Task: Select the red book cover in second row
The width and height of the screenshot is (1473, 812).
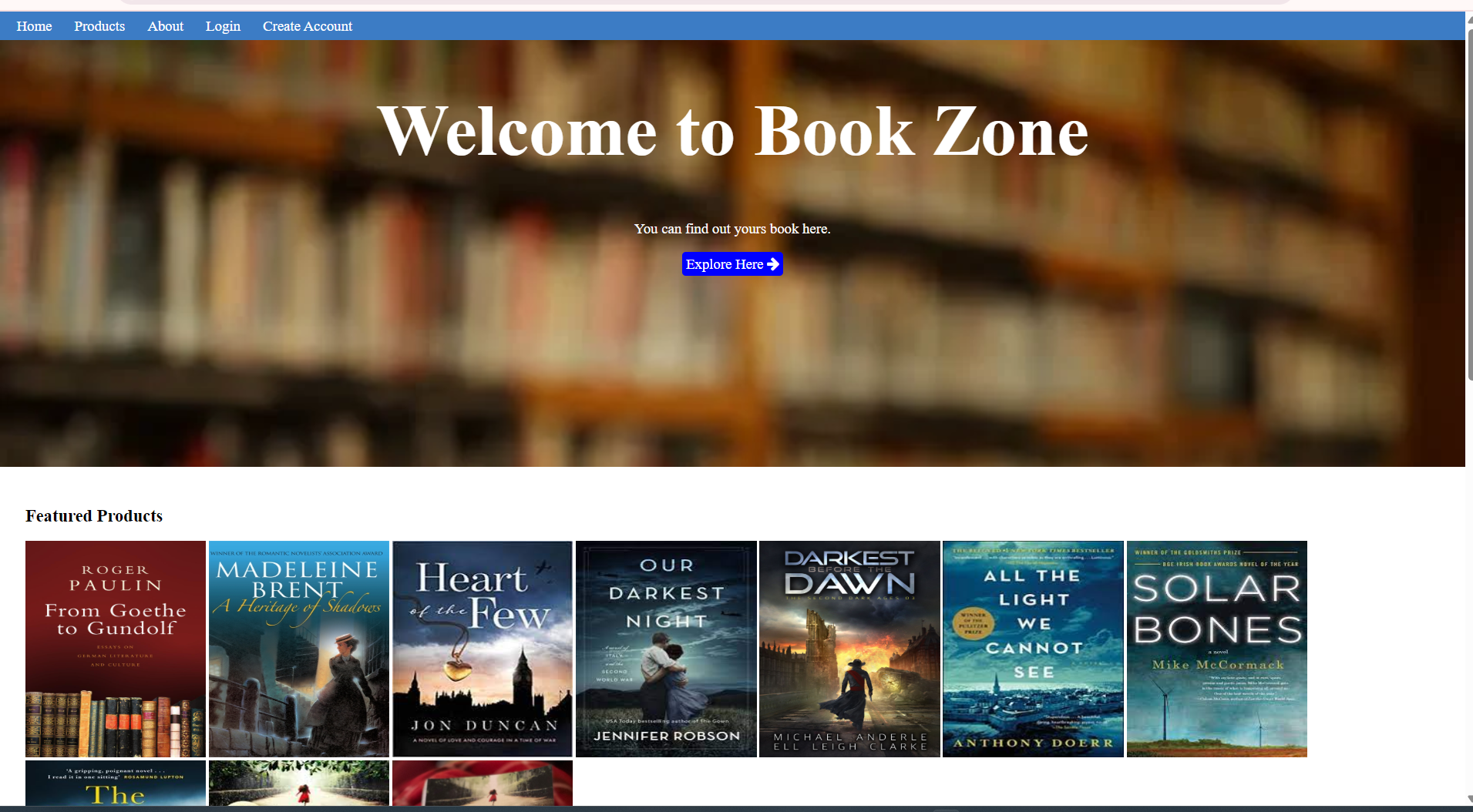Action: point(483,783)
